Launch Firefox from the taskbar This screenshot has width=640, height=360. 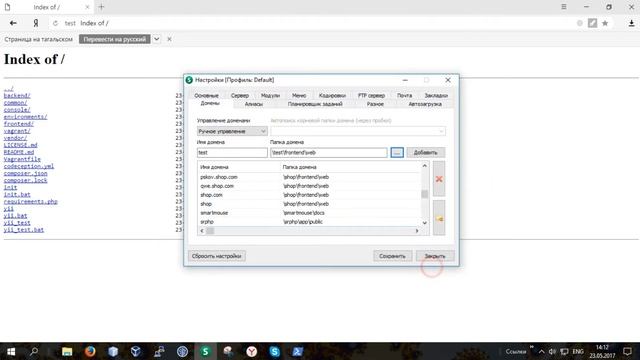click(90, 351)
